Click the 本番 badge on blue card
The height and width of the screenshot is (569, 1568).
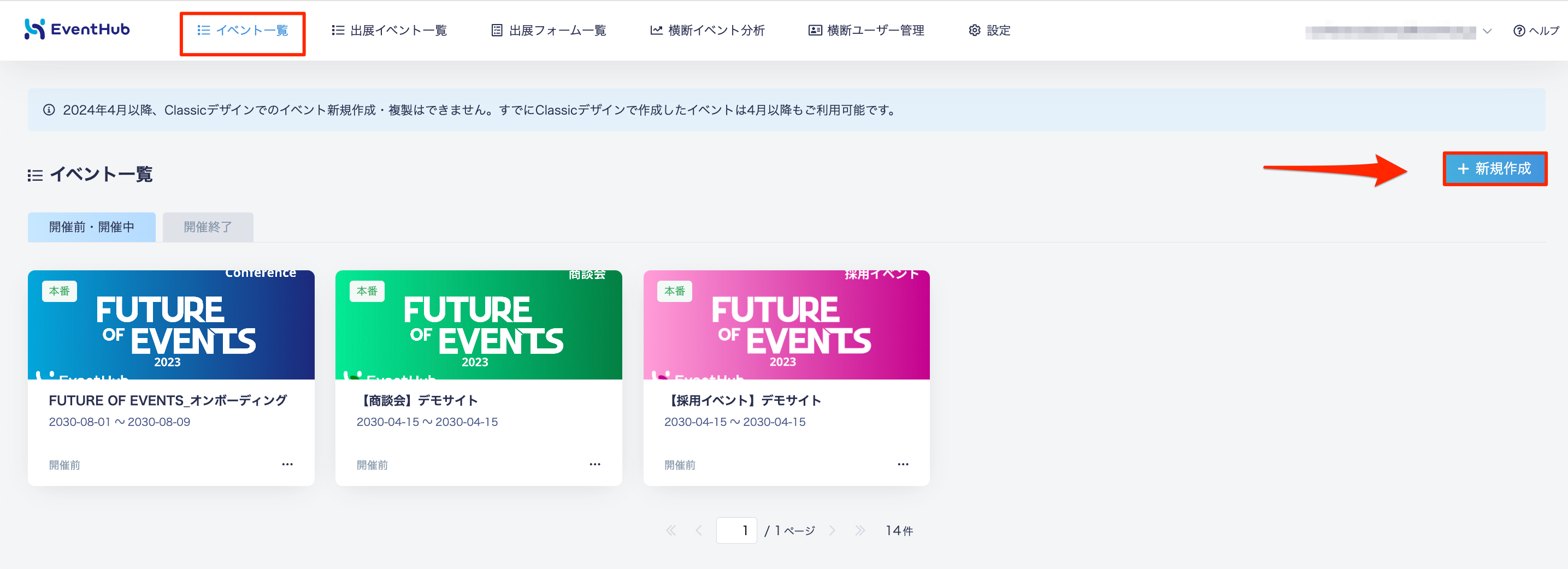coord(60,291)
